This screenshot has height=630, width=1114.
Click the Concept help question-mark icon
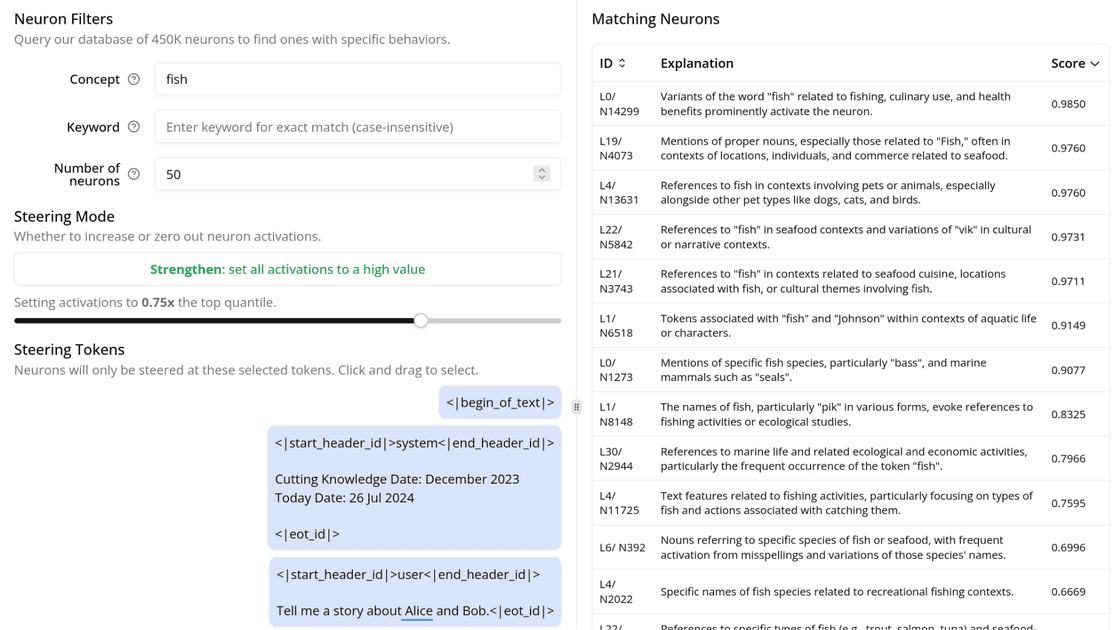tap(134, 80)
